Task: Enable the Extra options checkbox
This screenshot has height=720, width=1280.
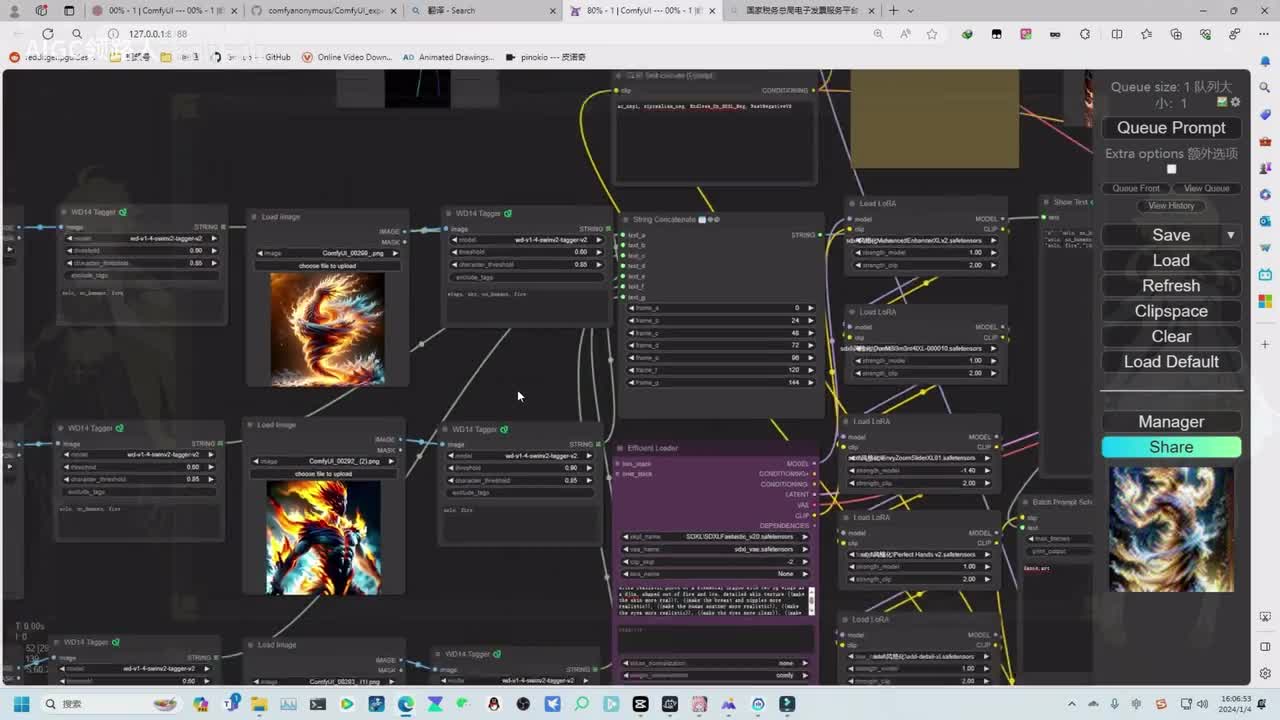Action: tap(1171, 169)
